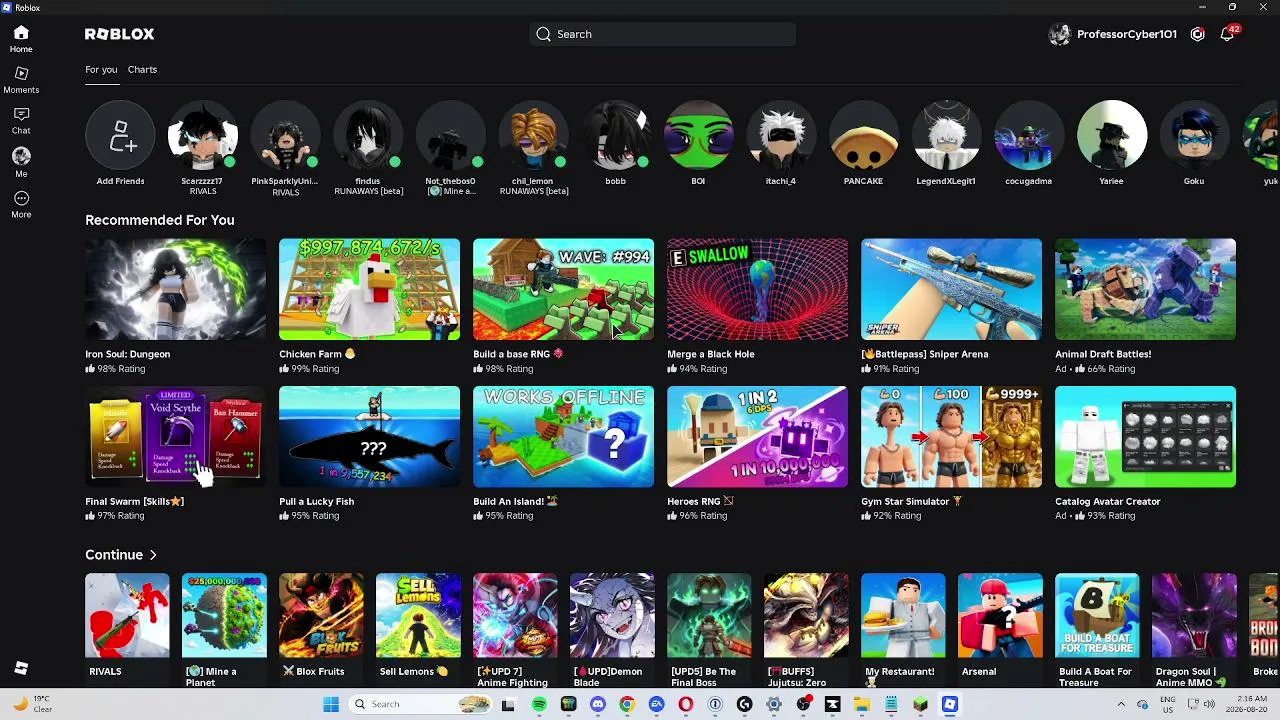Continue playing Arsenal
This screenshot has width=1280, height=720.
pyautogui.click(x=1000, y=615)
